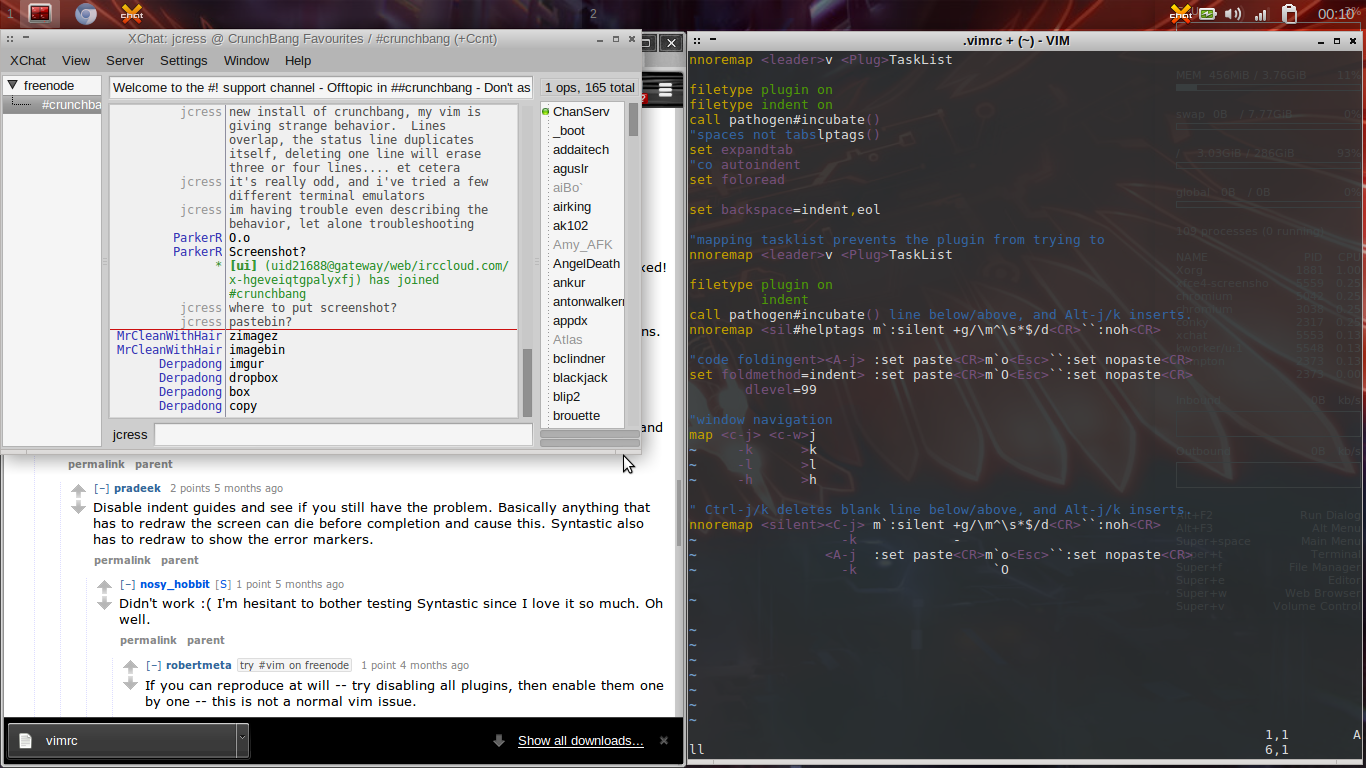1366x768 pixels.
Task: Open the pradeek username link
Action: click(137, 489)
